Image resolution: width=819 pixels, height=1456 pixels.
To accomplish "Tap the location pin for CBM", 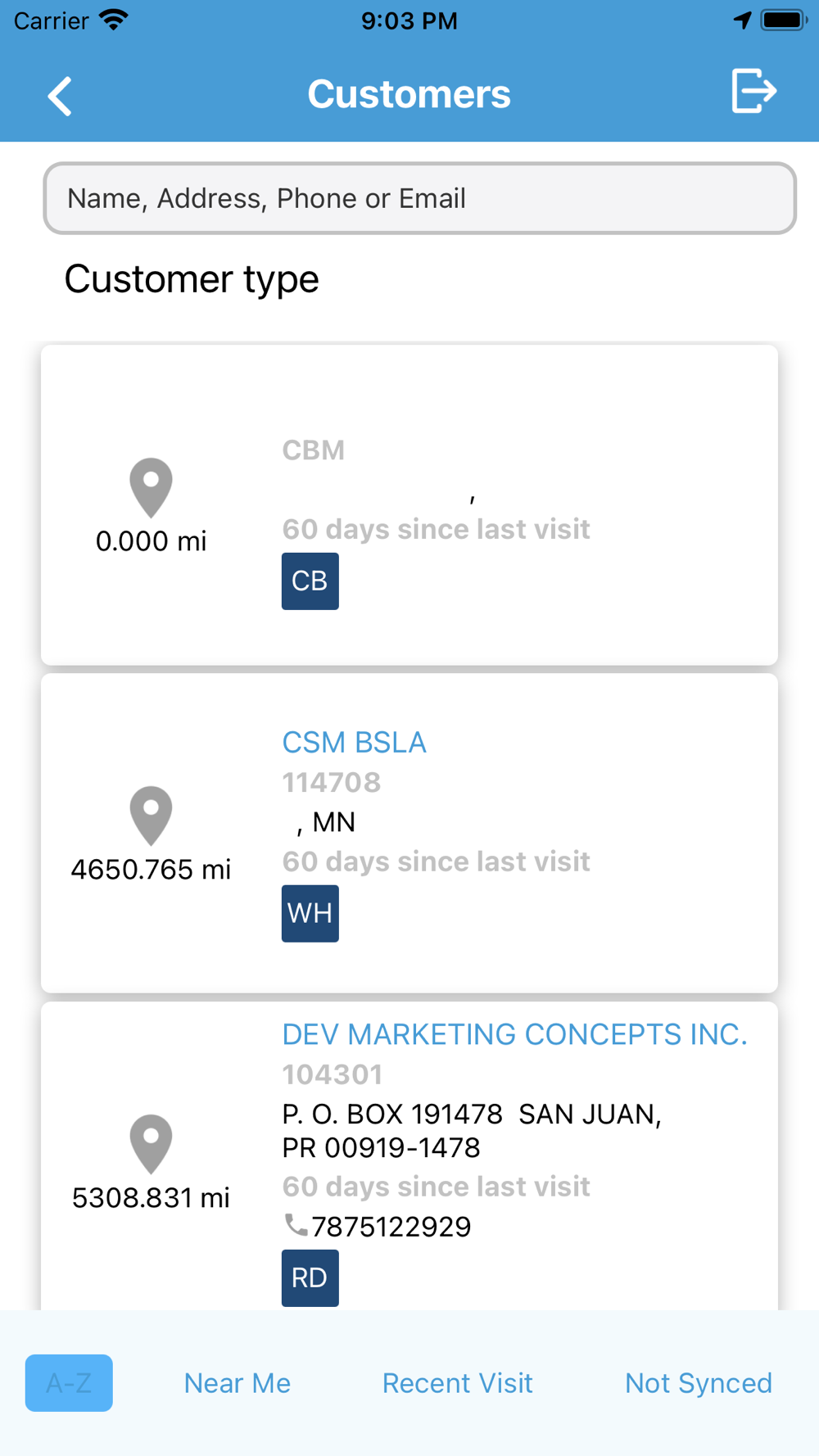I will [x=151, y=488].
